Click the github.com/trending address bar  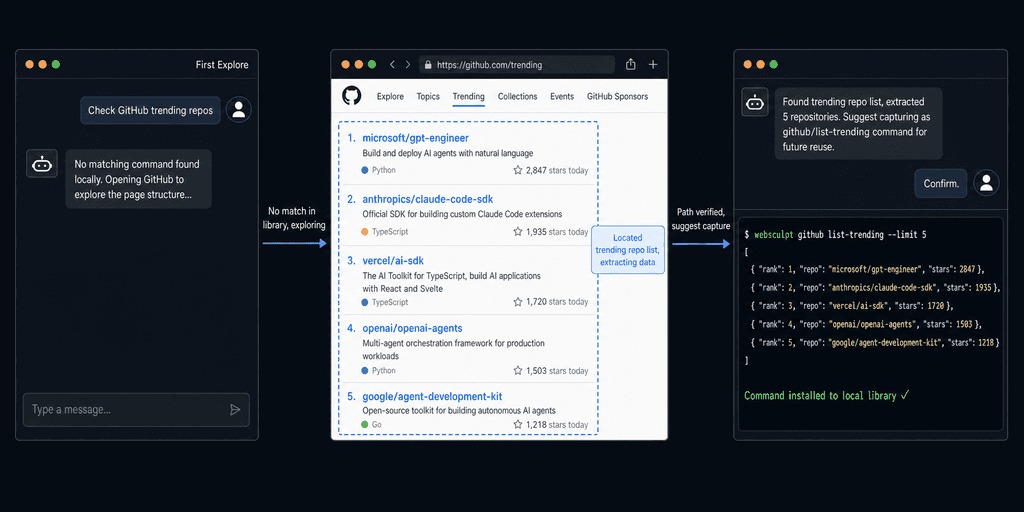coord(517,65)
